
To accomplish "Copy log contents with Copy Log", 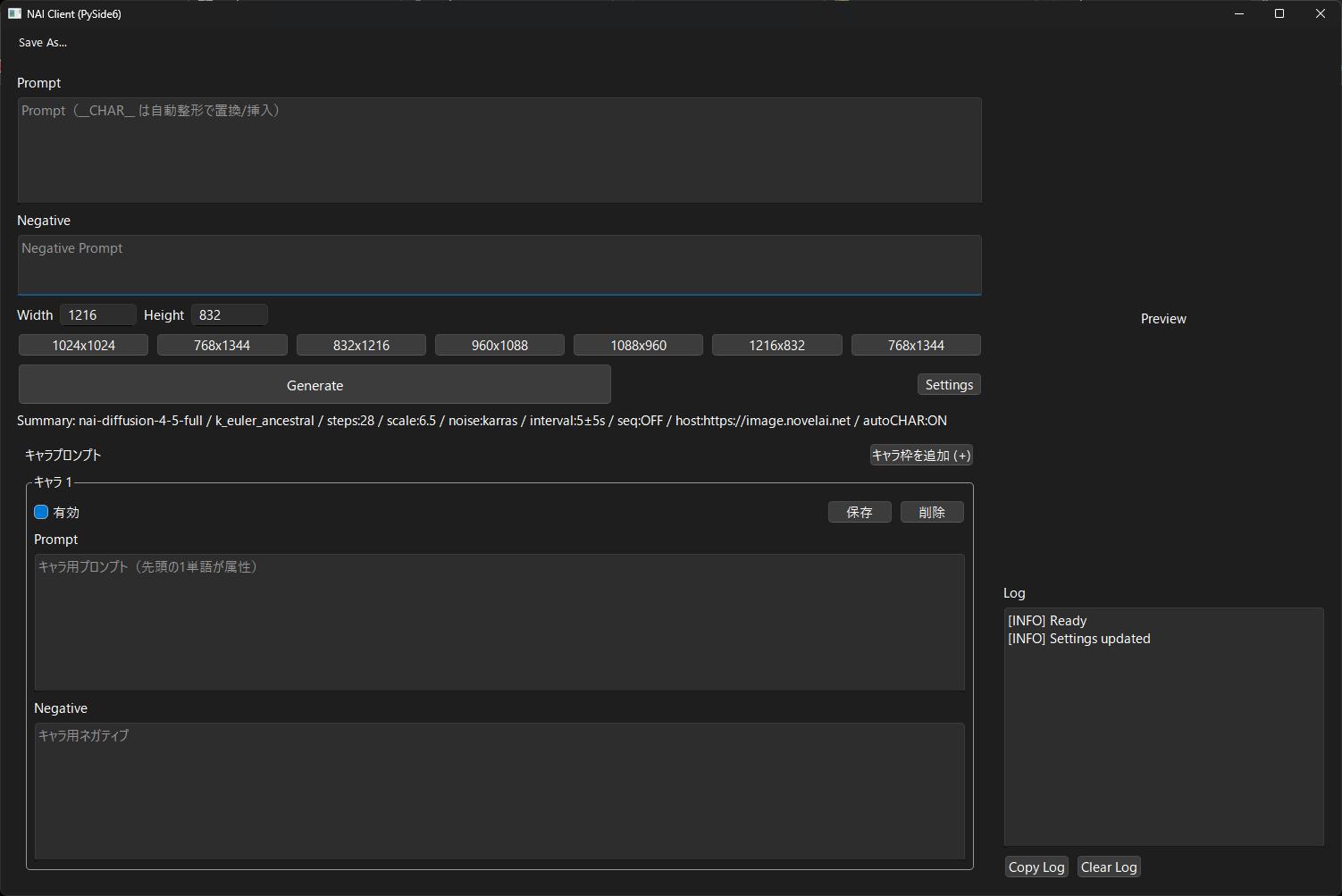I will [1036, 867].
